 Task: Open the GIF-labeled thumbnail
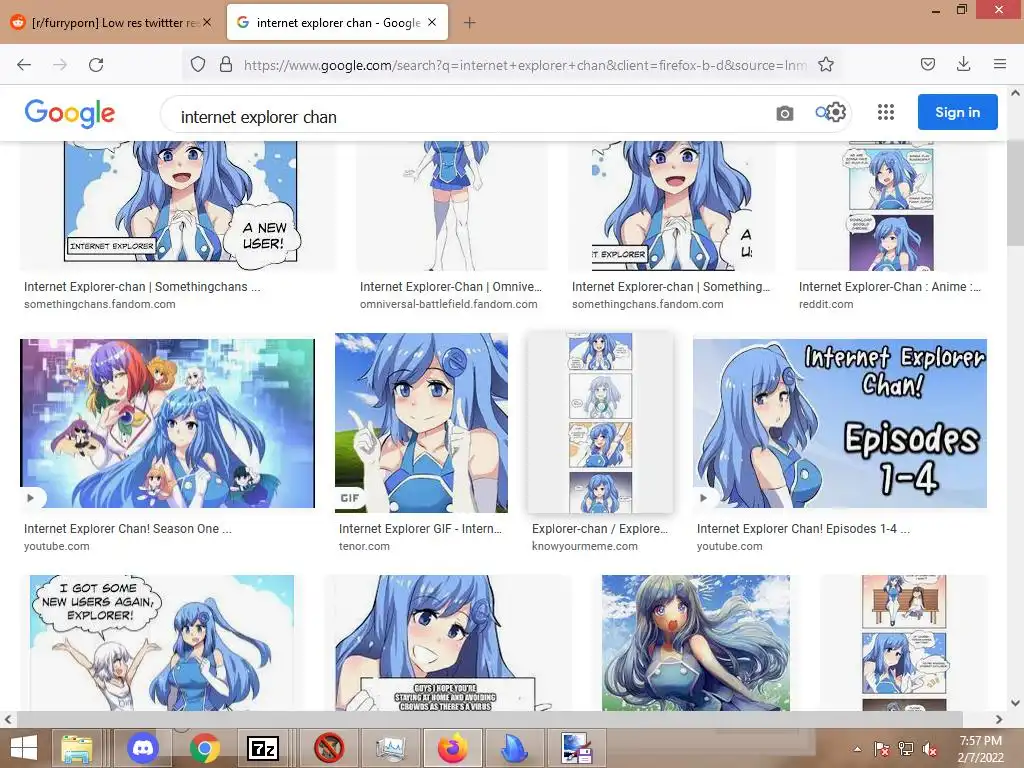[x=421, y=423]
